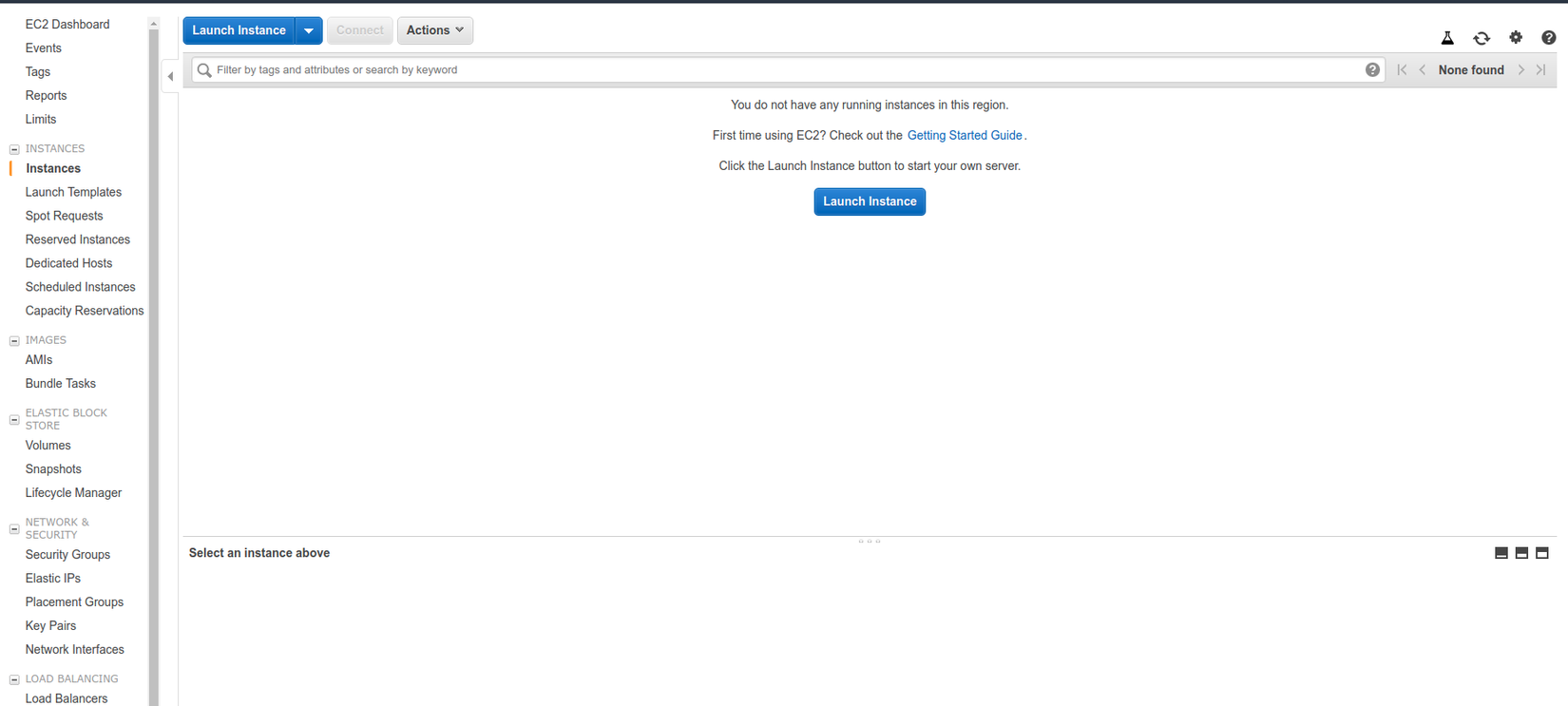Click the top toolbar Launch Instance button
This screenshot has height=706, width=1568.
click(x=239, y=30)
